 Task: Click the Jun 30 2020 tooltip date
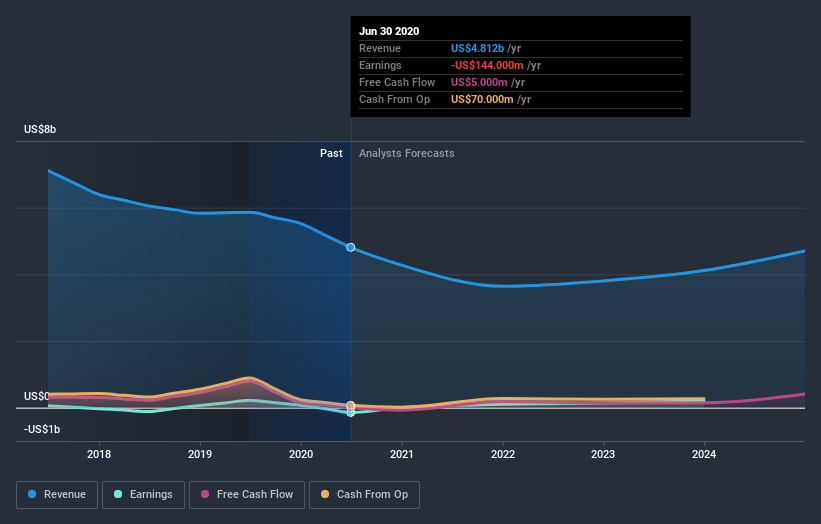click(x=389, y=31)
